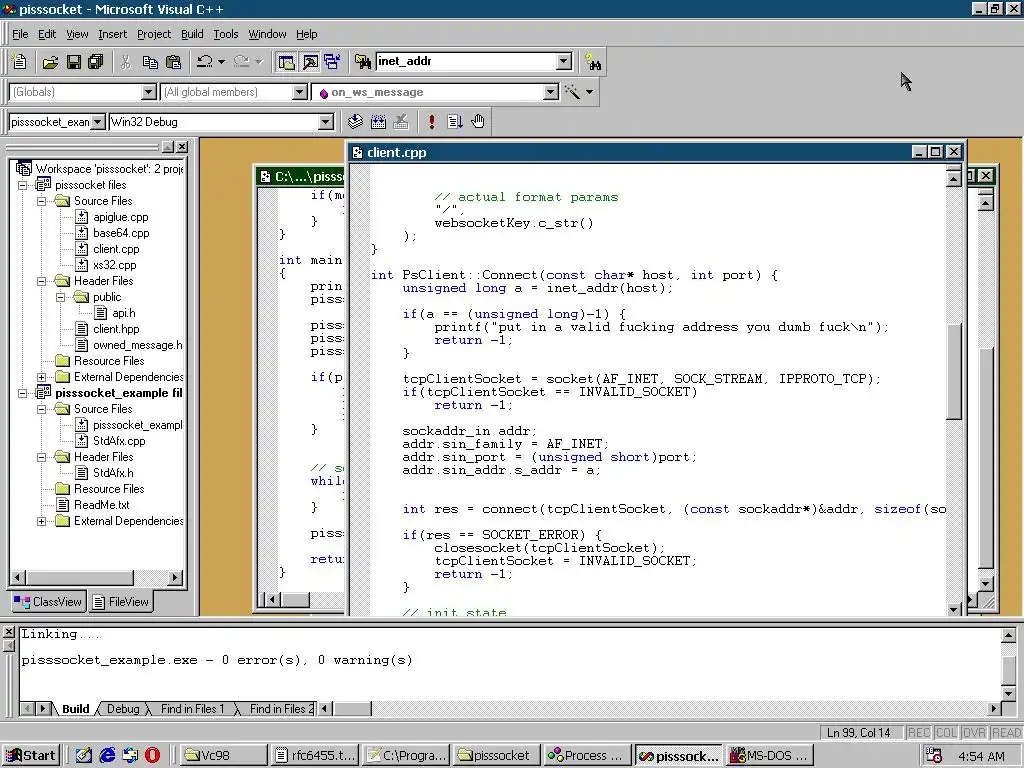Image resolution: width=1024 pixels, height=768 pixels.
Task: Open the (Globals) class dropdown
Action: [x=149, y=92]
